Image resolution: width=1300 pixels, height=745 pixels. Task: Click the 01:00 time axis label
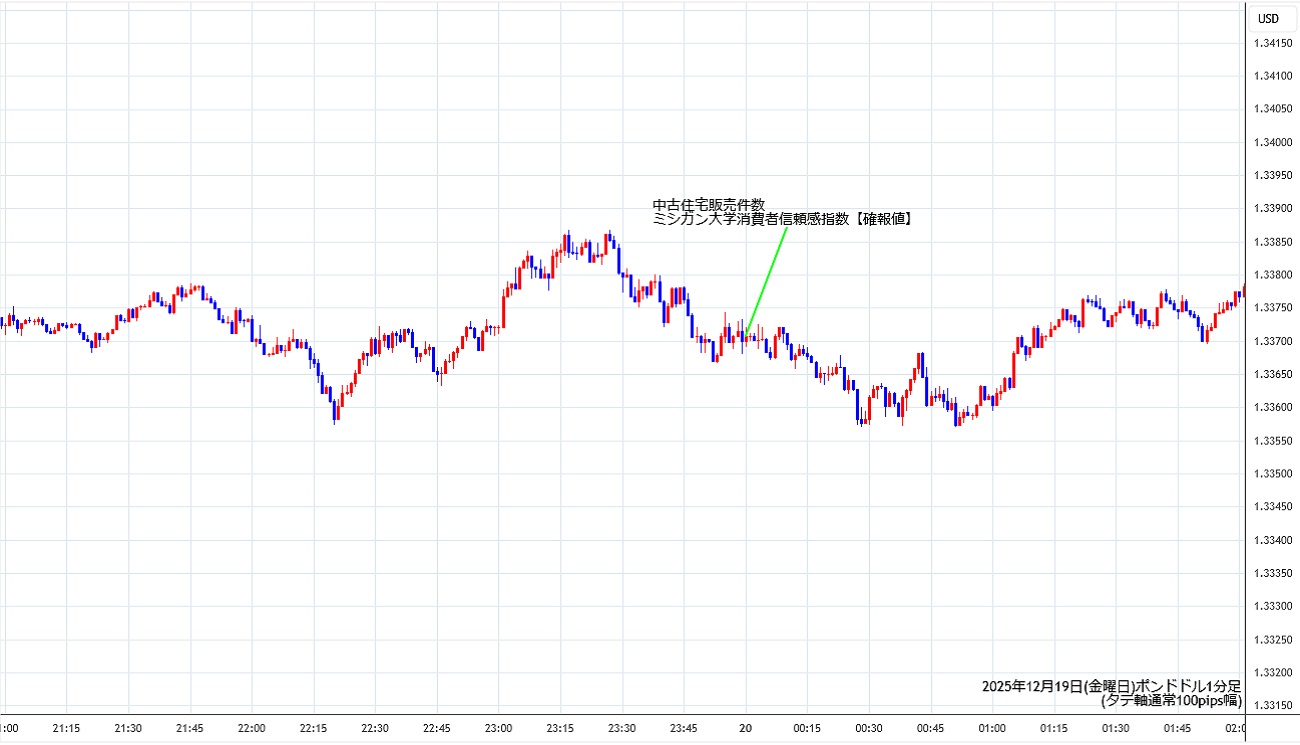pos(992,729)
